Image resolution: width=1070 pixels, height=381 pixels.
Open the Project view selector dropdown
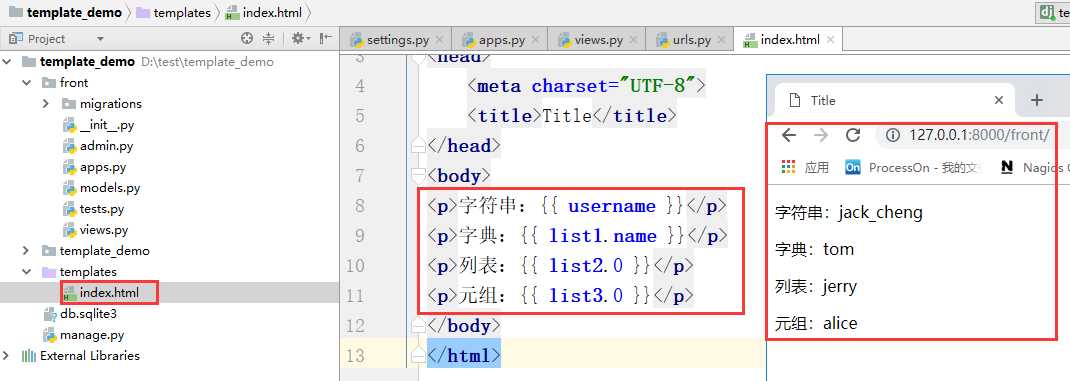(100, 40)
